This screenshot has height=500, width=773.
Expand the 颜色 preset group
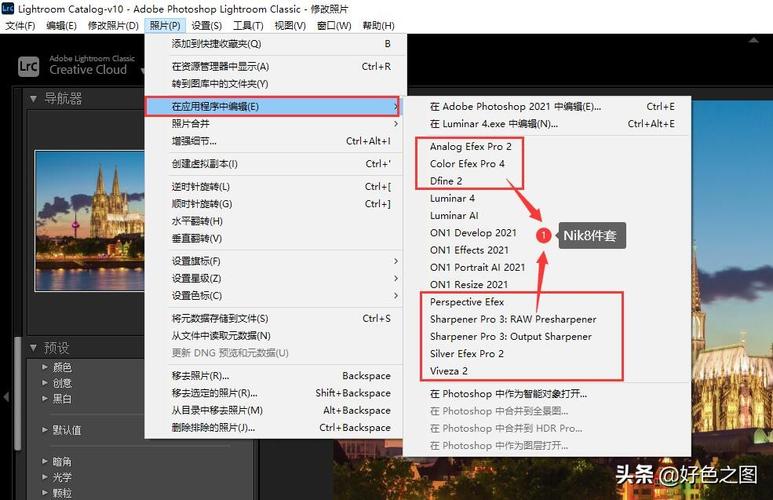click(45, 367)
